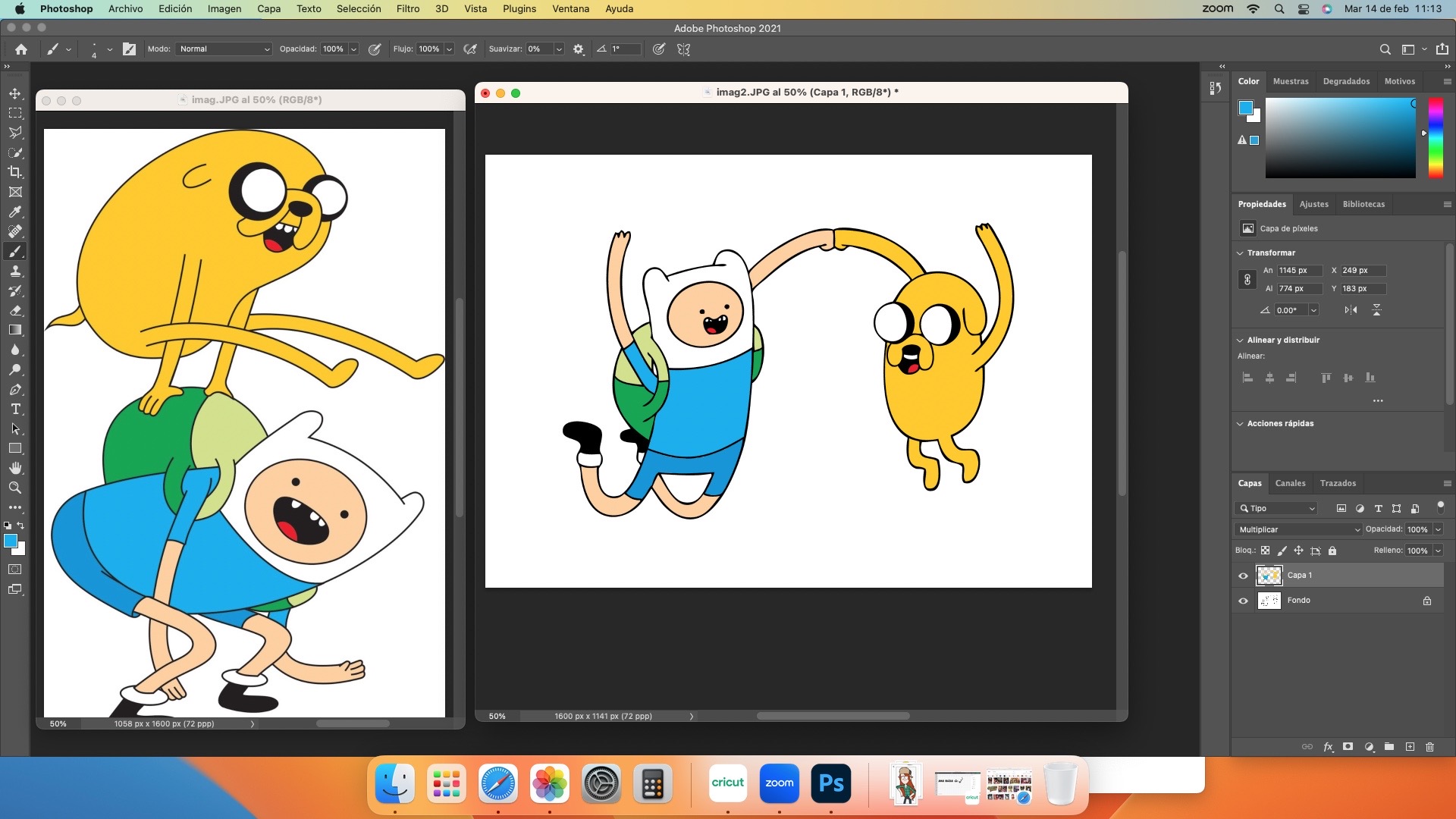Select the Blur tool
1456x819 pixels.
(15, 350)
